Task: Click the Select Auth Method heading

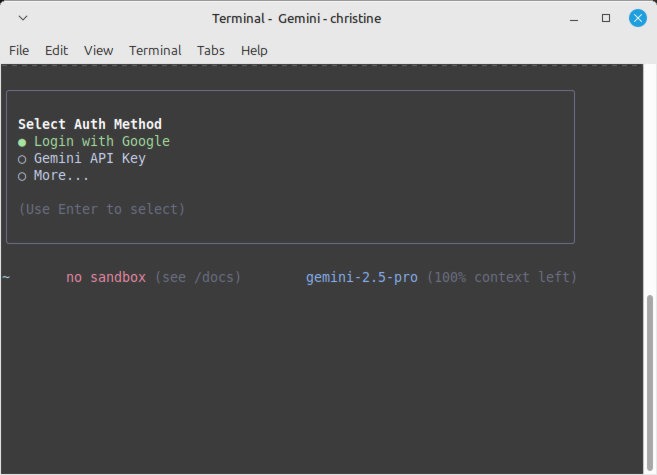Action: click(90, 124)
